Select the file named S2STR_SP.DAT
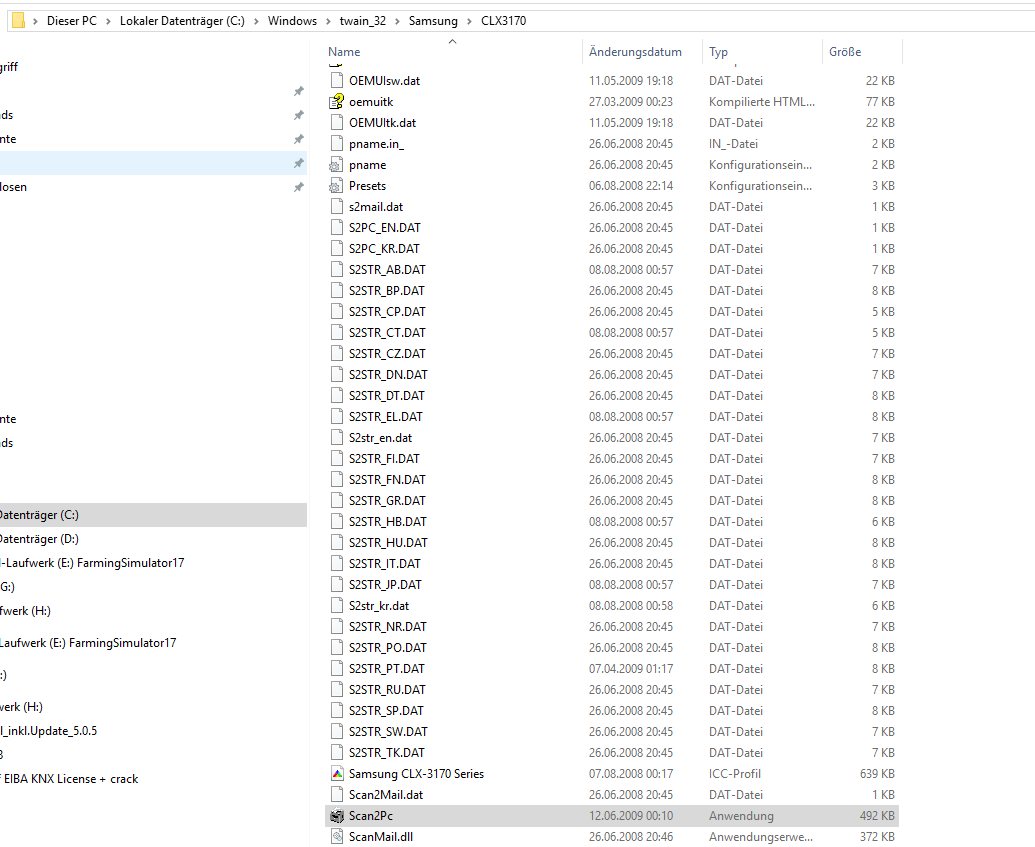Viewport: 1035px width, 847px height. [386, 710]
